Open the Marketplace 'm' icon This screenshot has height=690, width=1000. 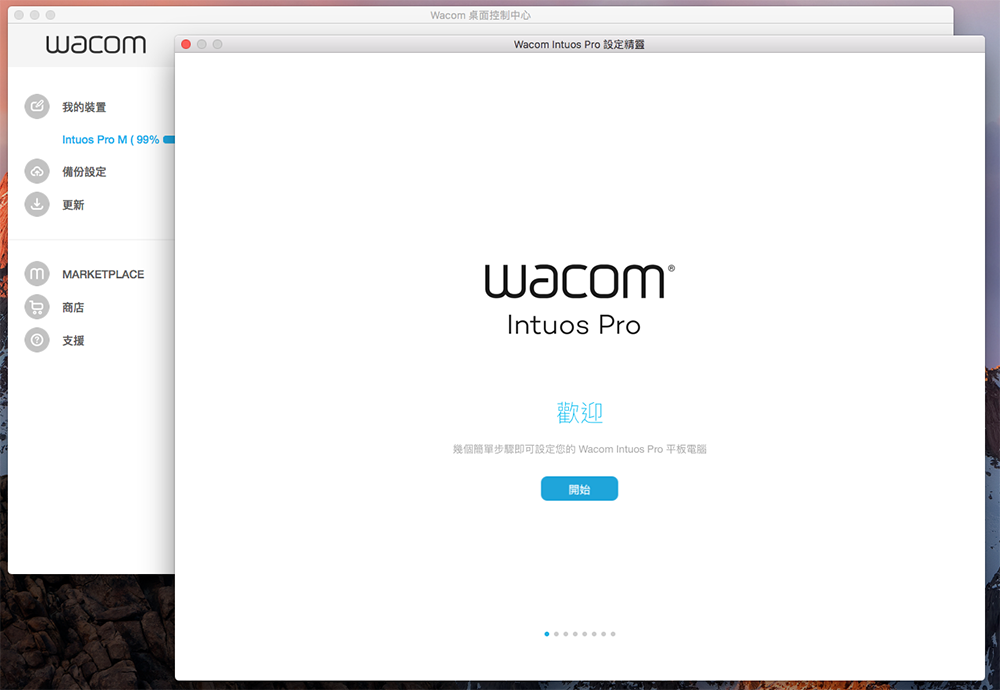37,274
